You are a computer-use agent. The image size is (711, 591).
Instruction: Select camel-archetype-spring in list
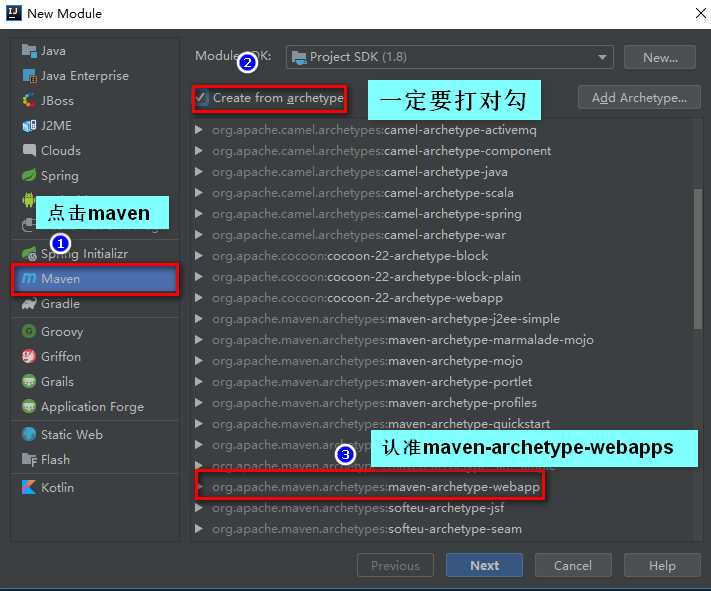(366, 214)
